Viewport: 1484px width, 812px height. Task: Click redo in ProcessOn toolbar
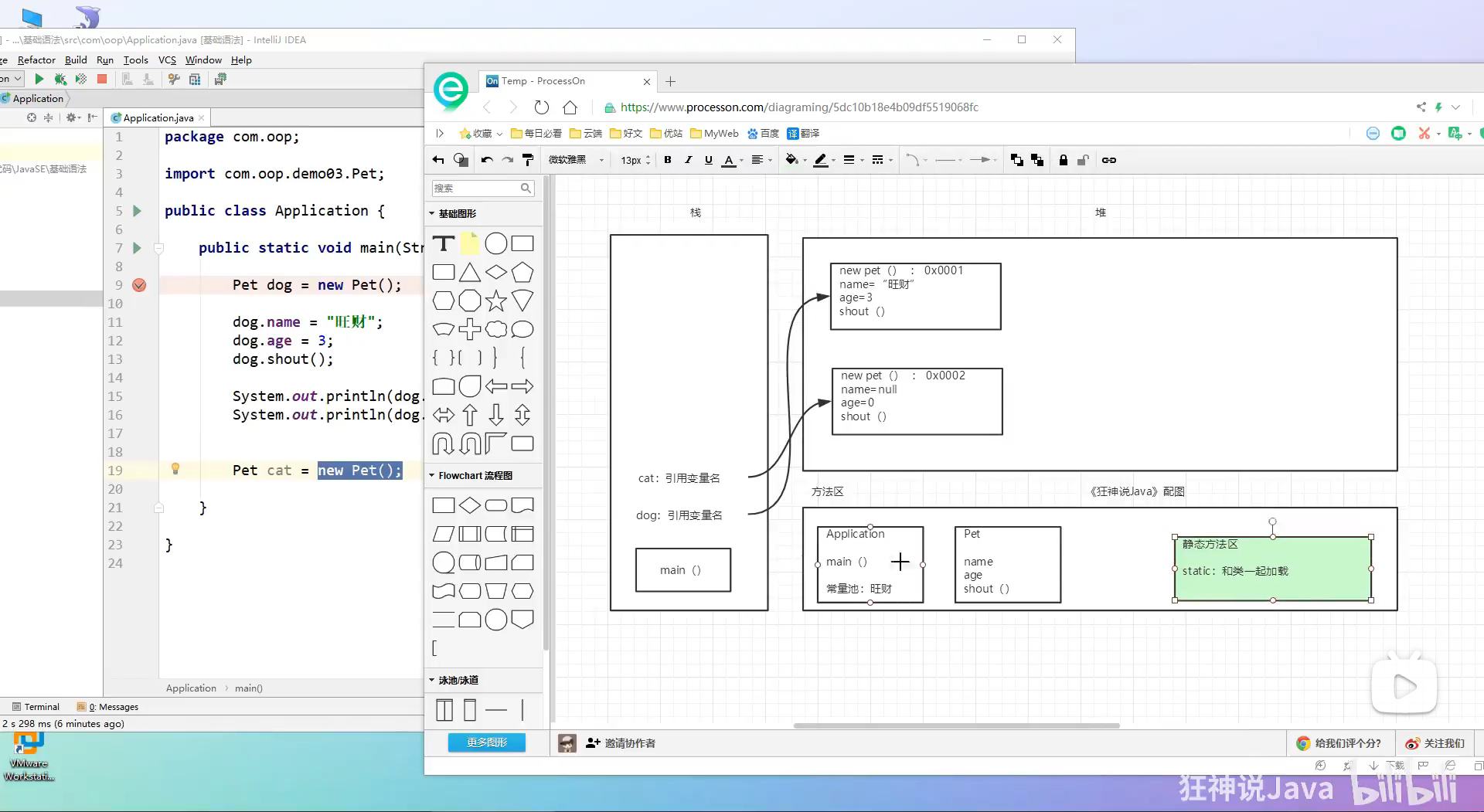tap(507, 160)
